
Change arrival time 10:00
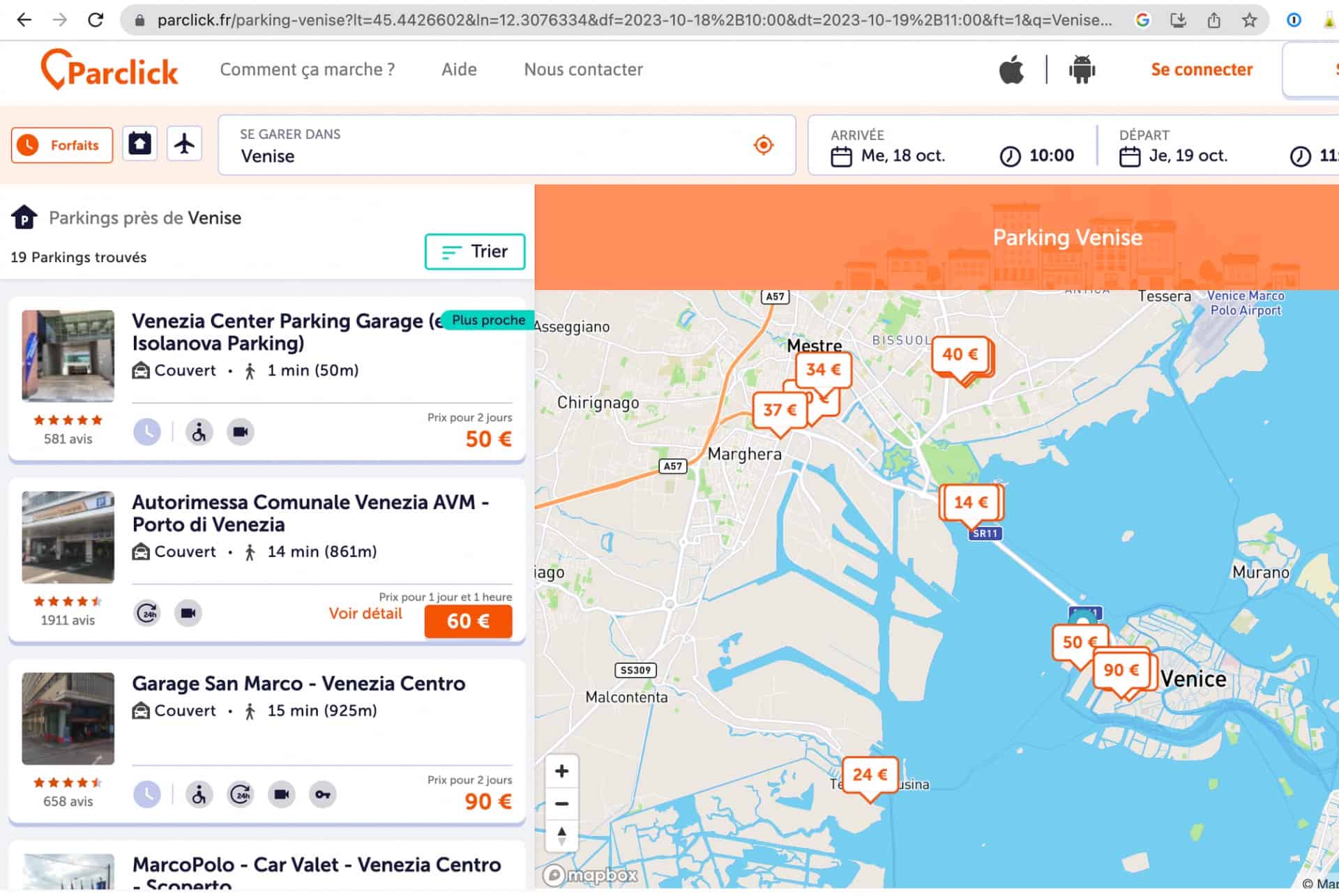(x=1052, y=156)
